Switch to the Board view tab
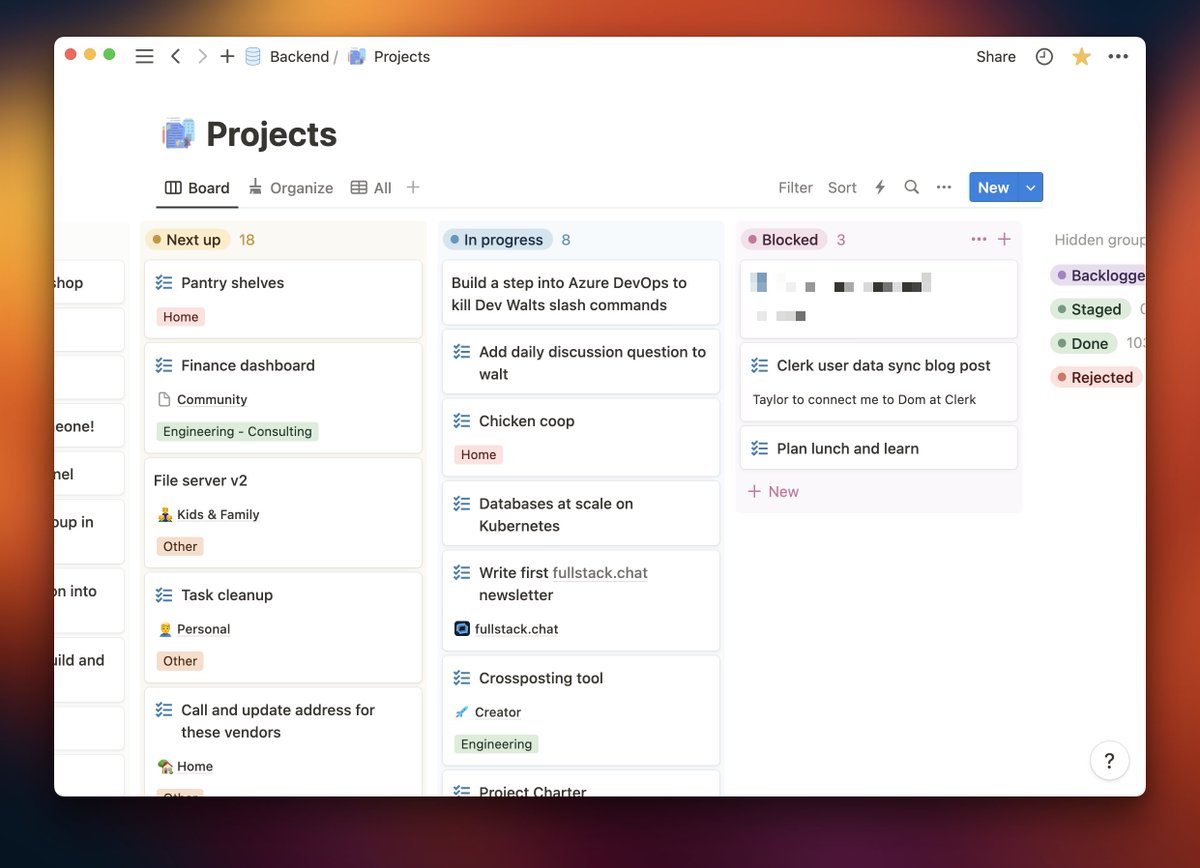This screenshot has height=868, width=1200. pyautogui.click(x=198, y=188)
